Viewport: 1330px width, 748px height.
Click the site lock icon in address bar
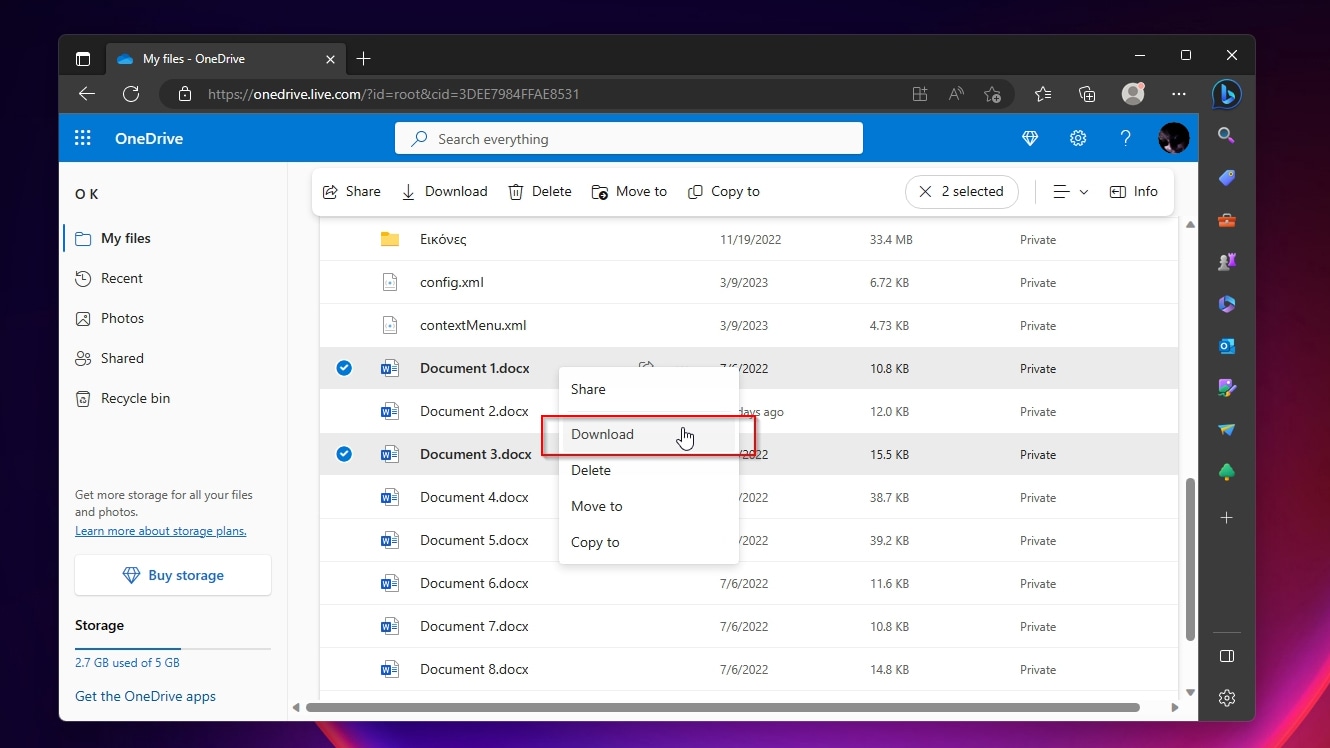pyautogui.click(x=184, y=94)
